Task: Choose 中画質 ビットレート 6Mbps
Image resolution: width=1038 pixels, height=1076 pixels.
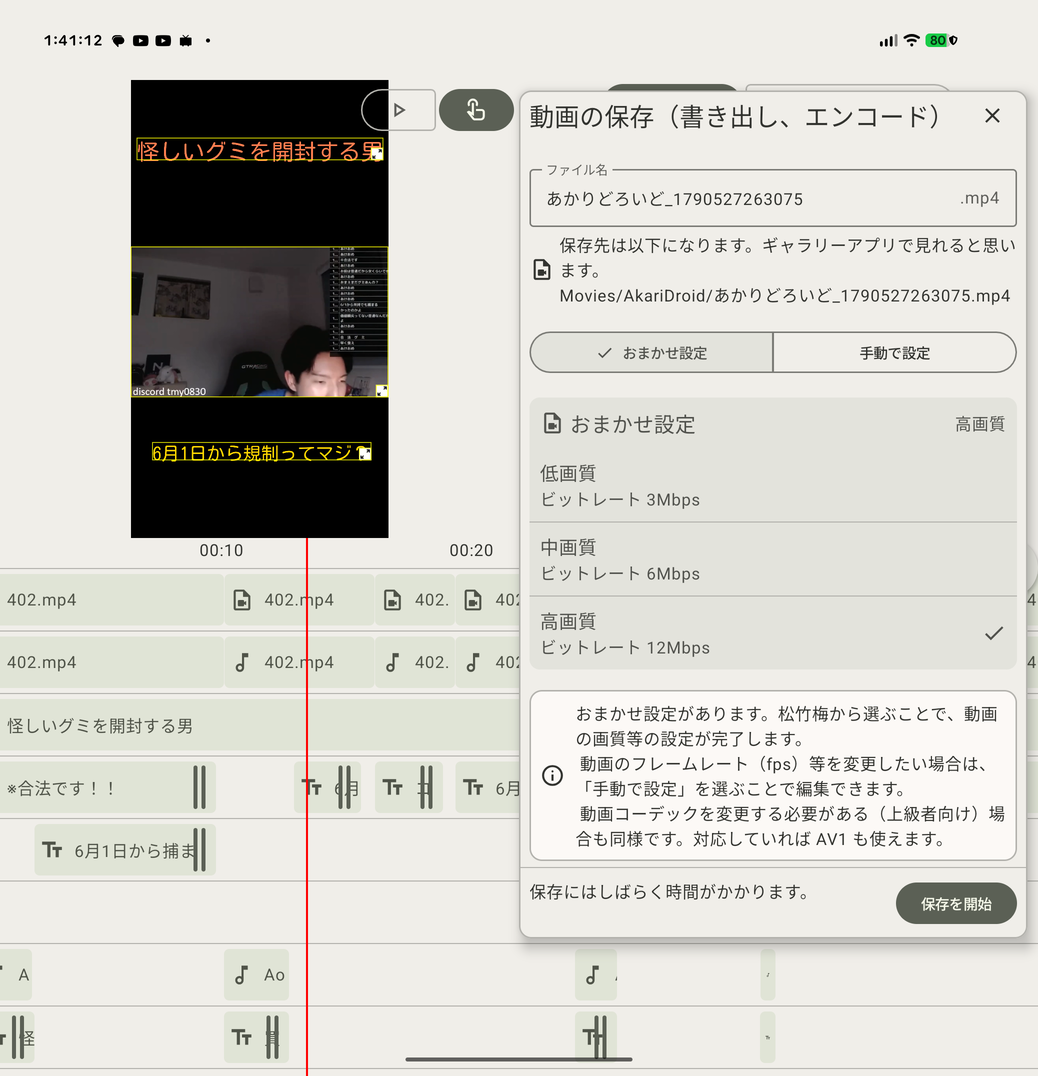Action: pos(772,560)
